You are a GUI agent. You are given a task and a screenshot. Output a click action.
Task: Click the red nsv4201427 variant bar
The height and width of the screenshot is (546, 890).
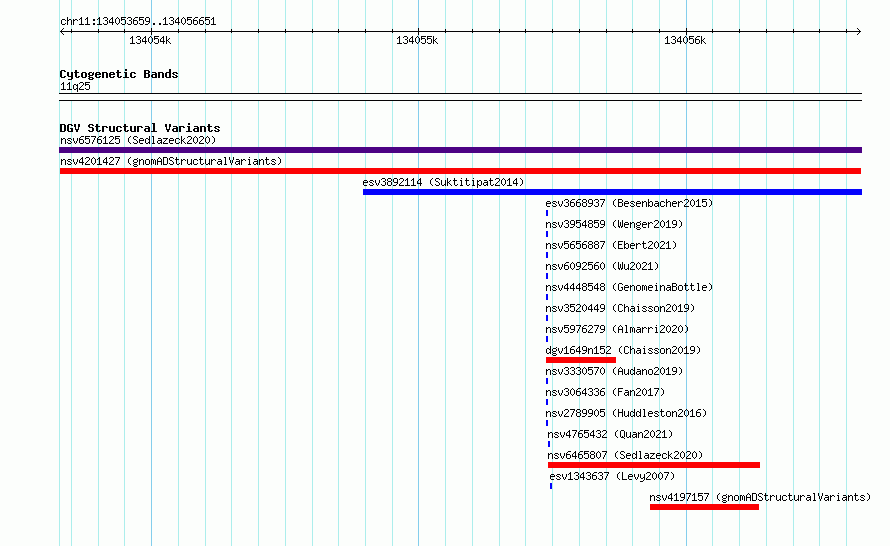pyautogui.click(x=460, y=171)
